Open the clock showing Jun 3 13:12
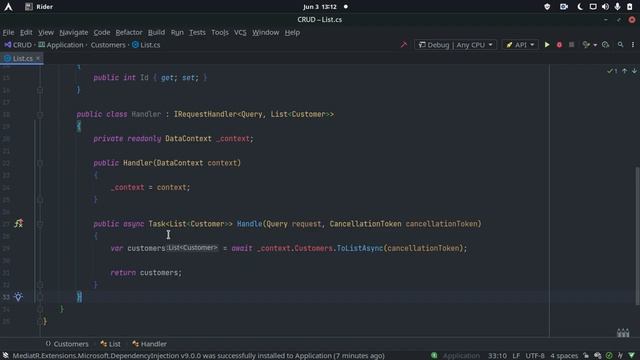The width and height of the screenshot is (640, 360). pyautogui.click(x=320, y=7)
